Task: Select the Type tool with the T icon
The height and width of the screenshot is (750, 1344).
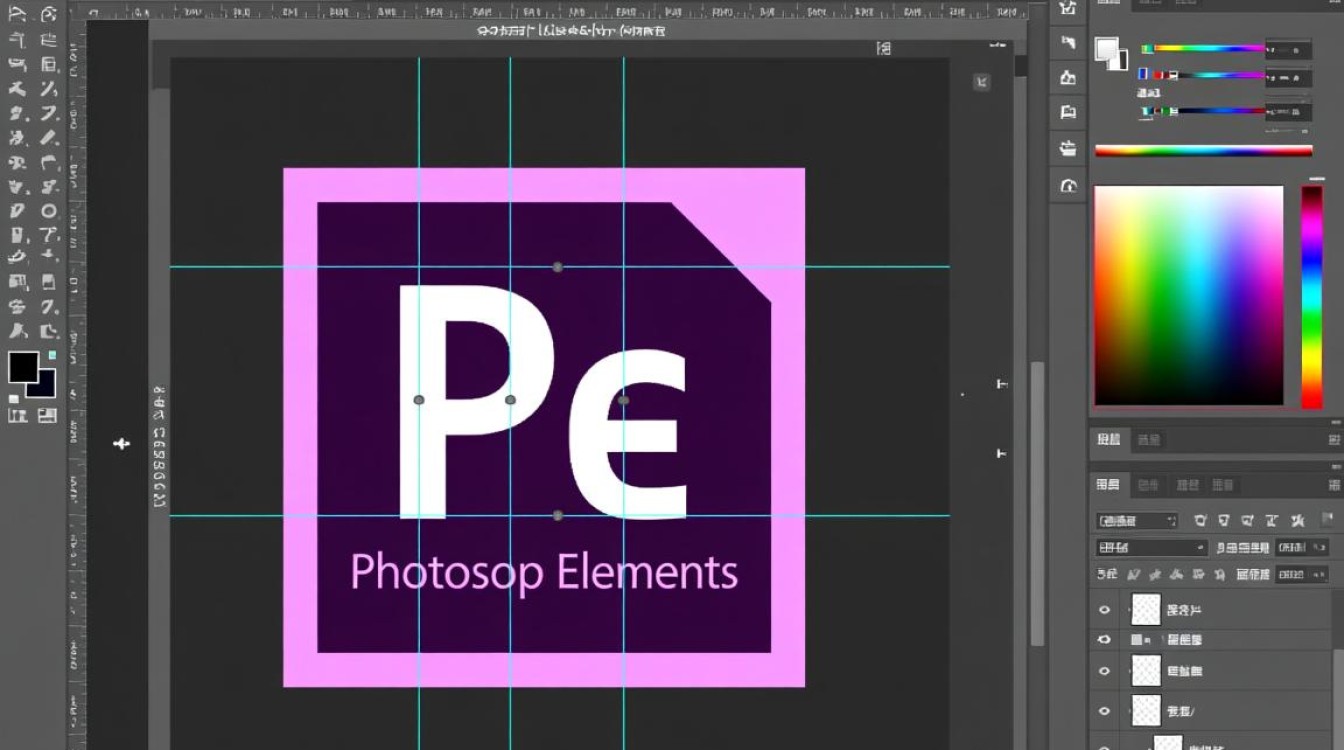Action: pyautogui.click(x=48, y=236)
